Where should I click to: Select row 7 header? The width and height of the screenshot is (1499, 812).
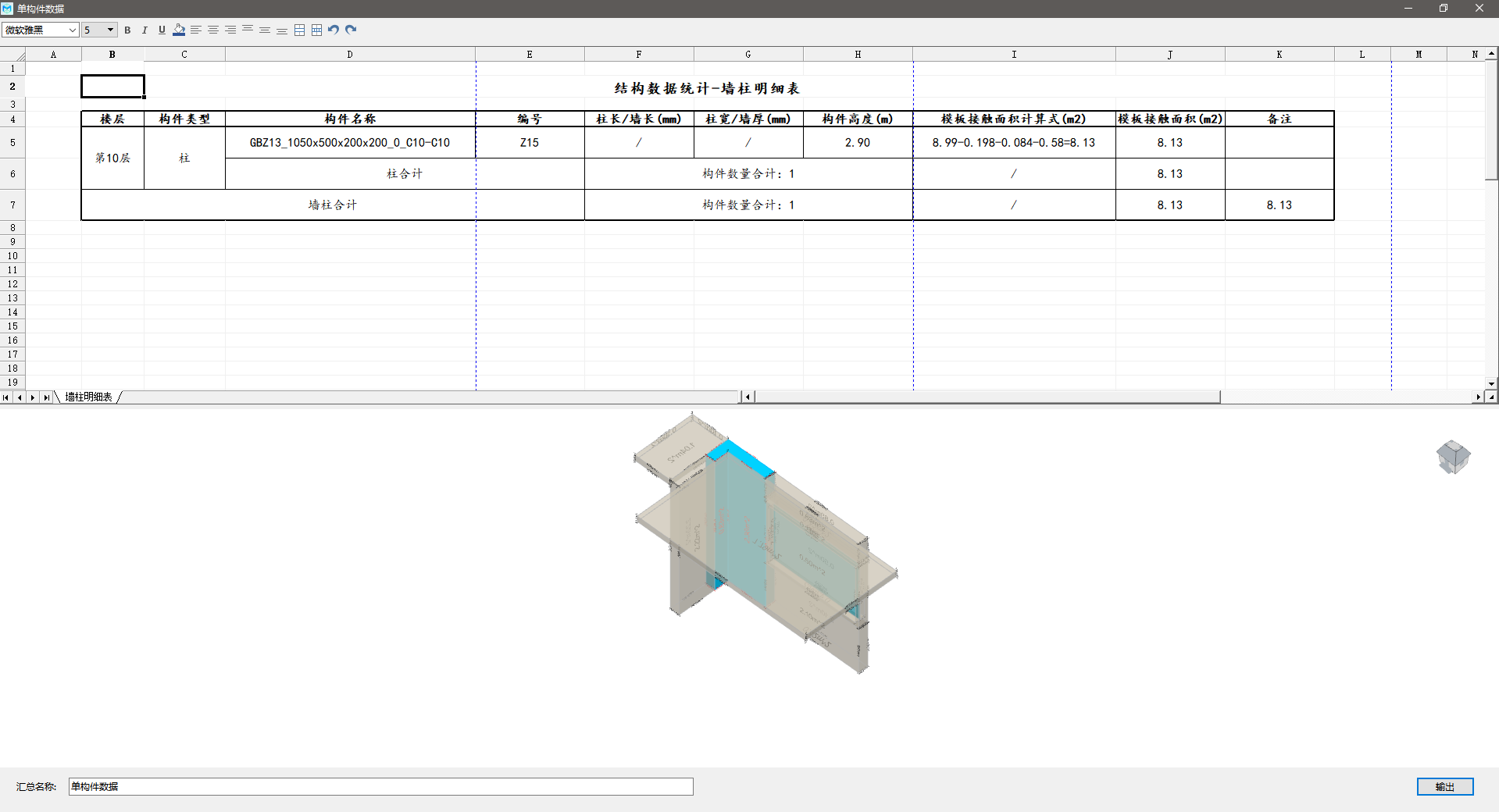pos(12,205)
